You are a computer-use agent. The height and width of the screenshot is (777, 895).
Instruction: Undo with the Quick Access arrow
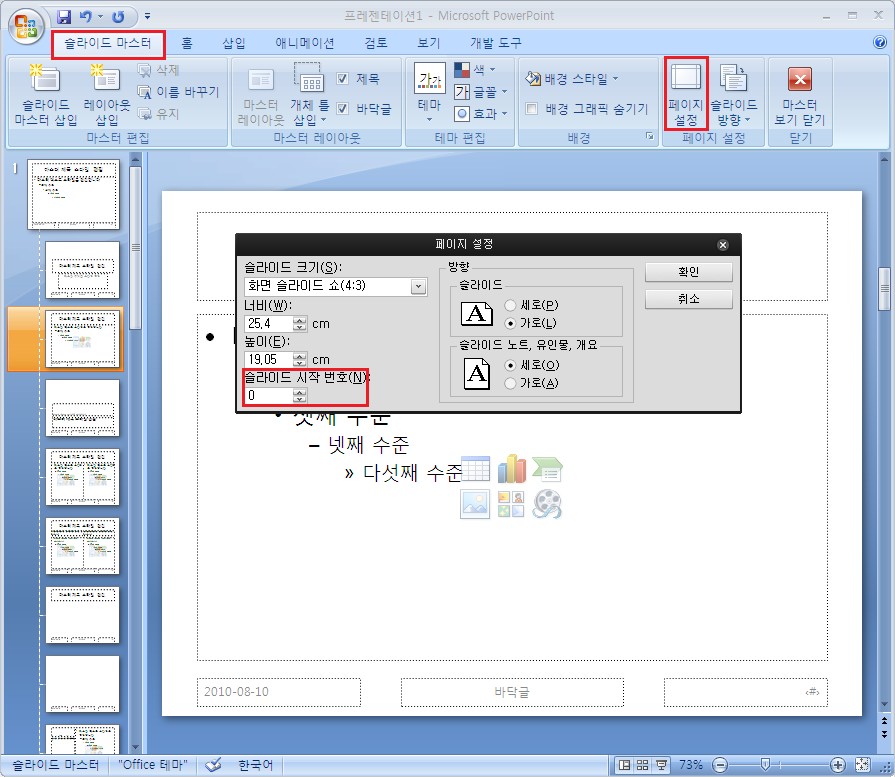click(x=86, y=17)
